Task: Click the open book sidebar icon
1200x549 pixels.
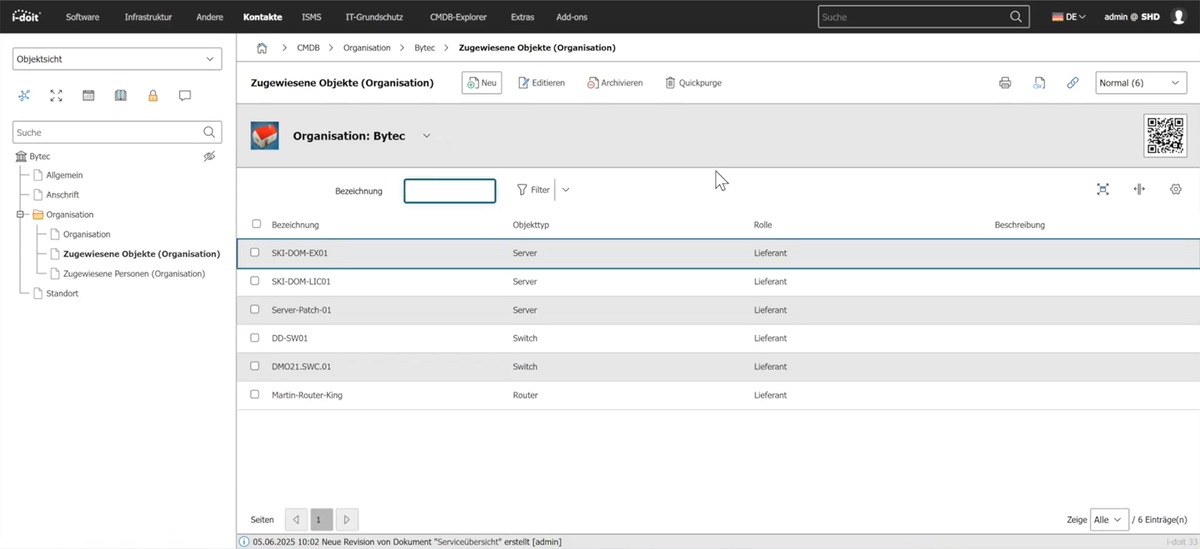Action: coord(121,95)
